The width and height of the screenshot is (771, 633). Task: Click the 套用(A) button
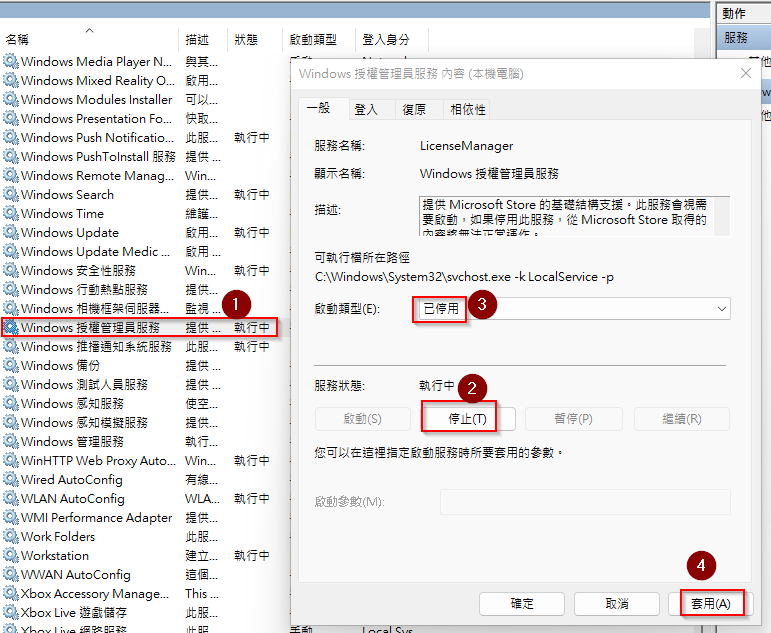[711, 603]
